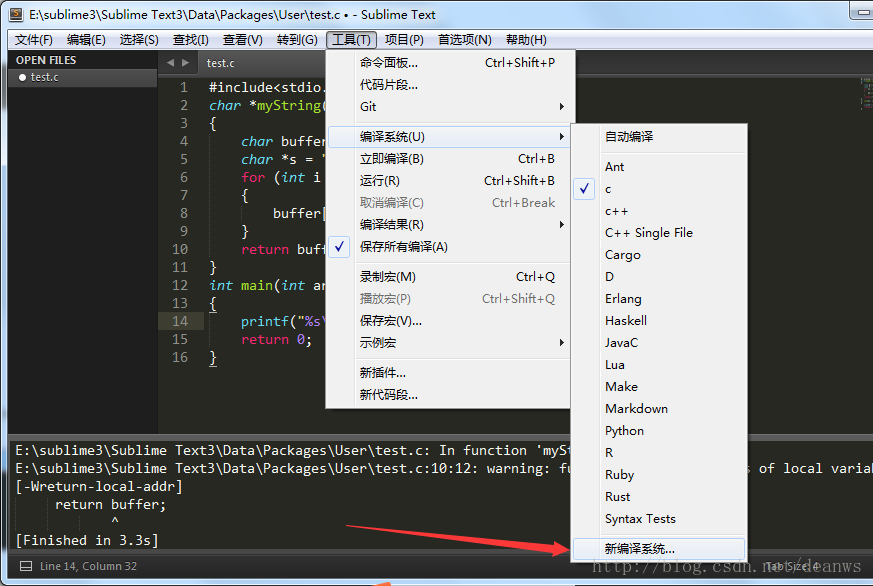Choose 新代码段... menu entry
Viewport: 873px width, 586px height.
point(448,395)
